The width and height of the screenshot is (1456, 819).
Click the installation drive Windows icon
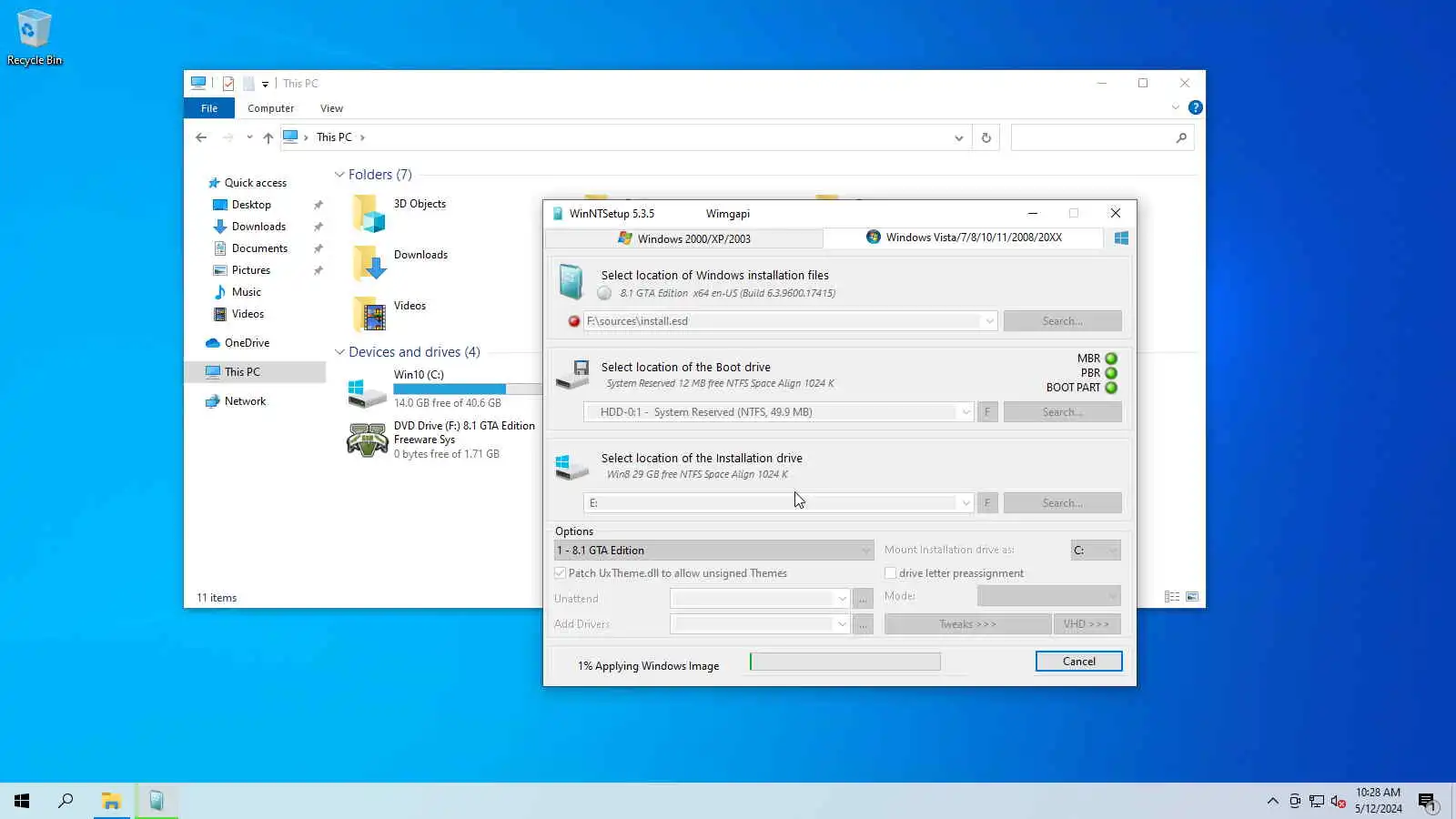[x=572, y=467]
